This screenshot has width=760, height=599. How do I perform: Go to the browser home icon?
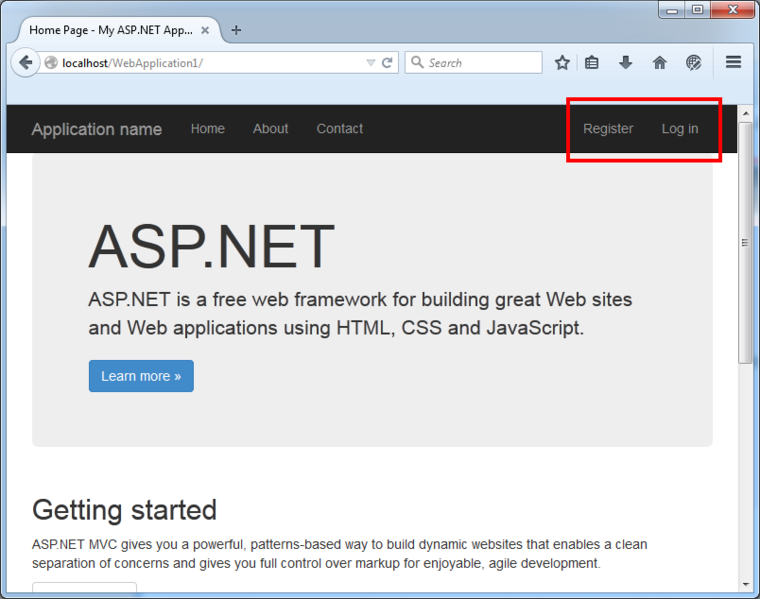[660, 63]
